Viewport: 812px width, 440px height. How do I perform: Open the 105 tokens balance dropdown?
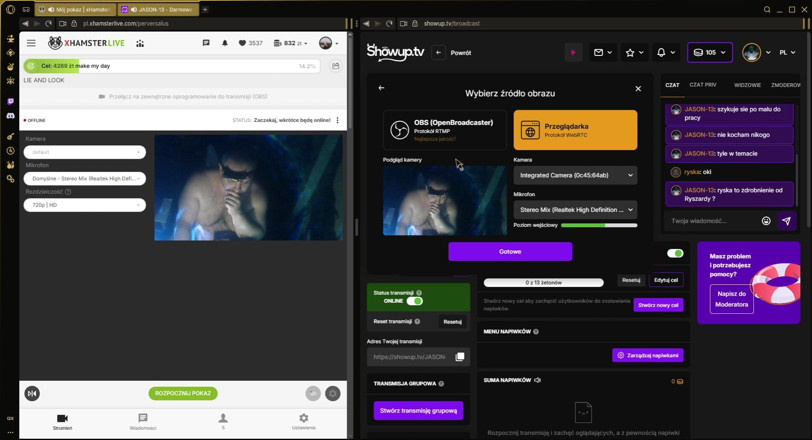tap(710, 52)
